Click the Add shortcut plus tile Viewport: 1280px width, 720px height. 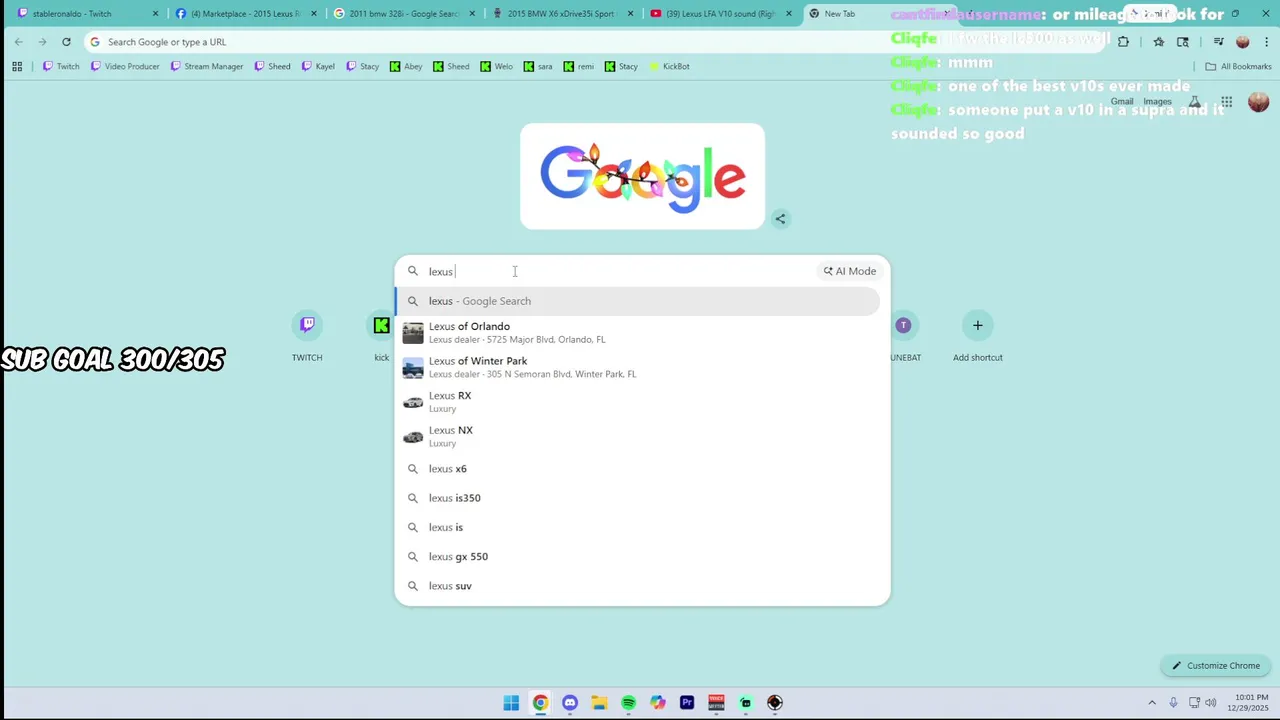(x=977, y=336)
